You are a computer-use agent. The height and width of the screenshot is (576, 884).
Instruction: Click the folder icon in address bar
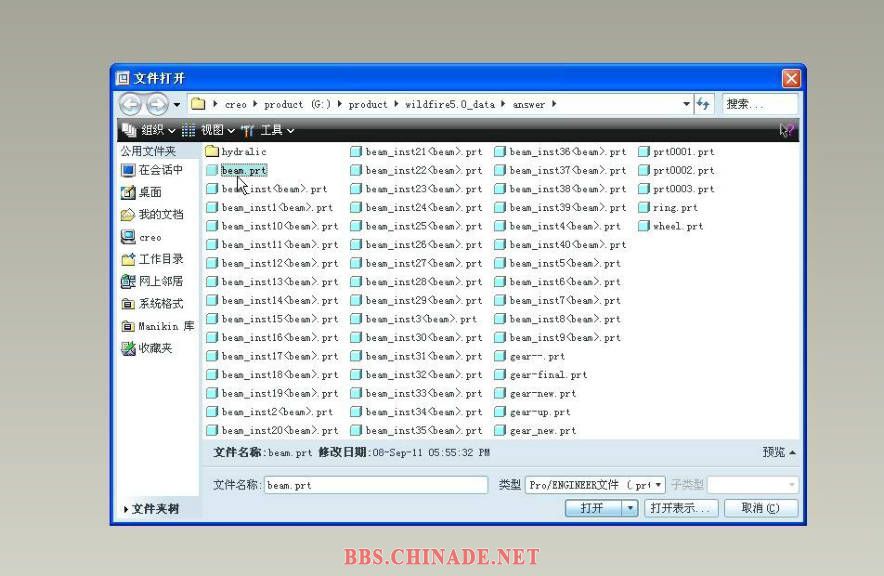198,104
